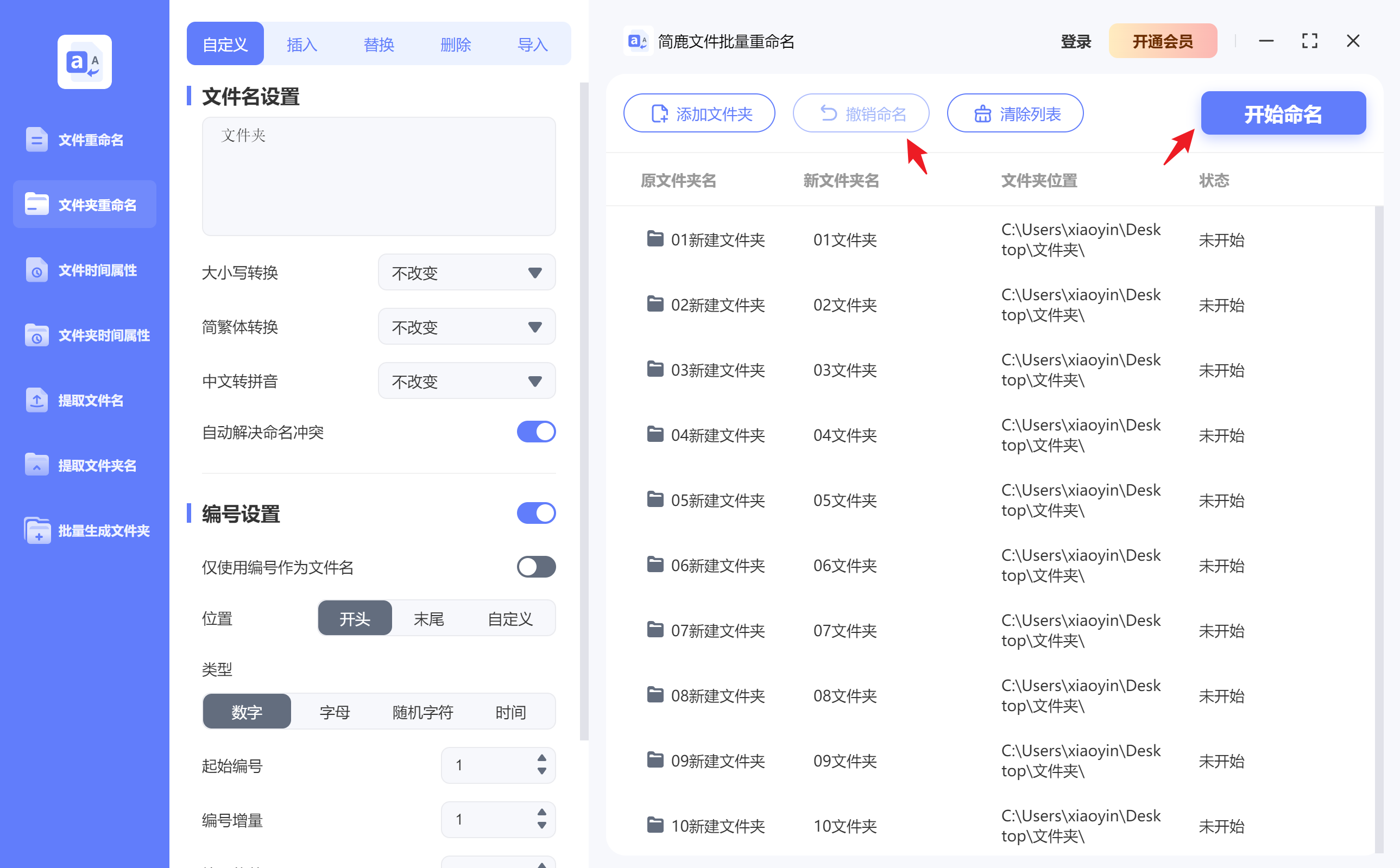Screen dimensions: 1400x868
Task: Click inside the 文件夹 input area
Action: coord(379,176)
